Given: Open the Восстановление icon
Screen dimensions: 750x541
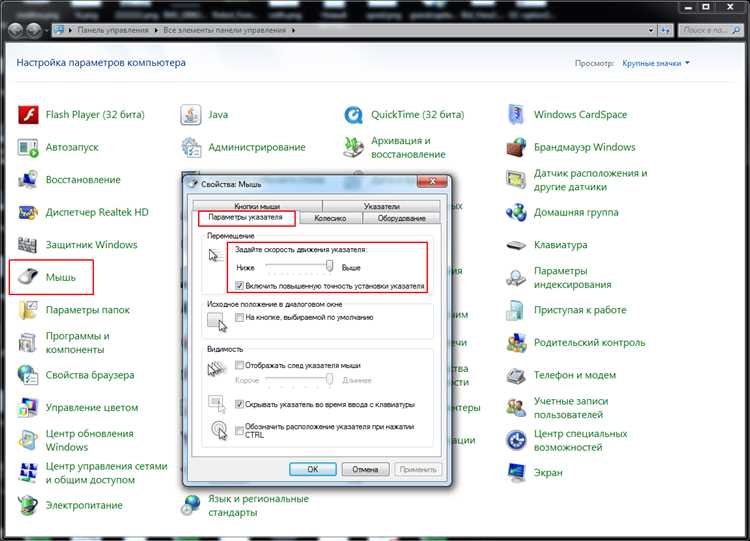Looking at the screenshot, I should (x=28, y=180).
